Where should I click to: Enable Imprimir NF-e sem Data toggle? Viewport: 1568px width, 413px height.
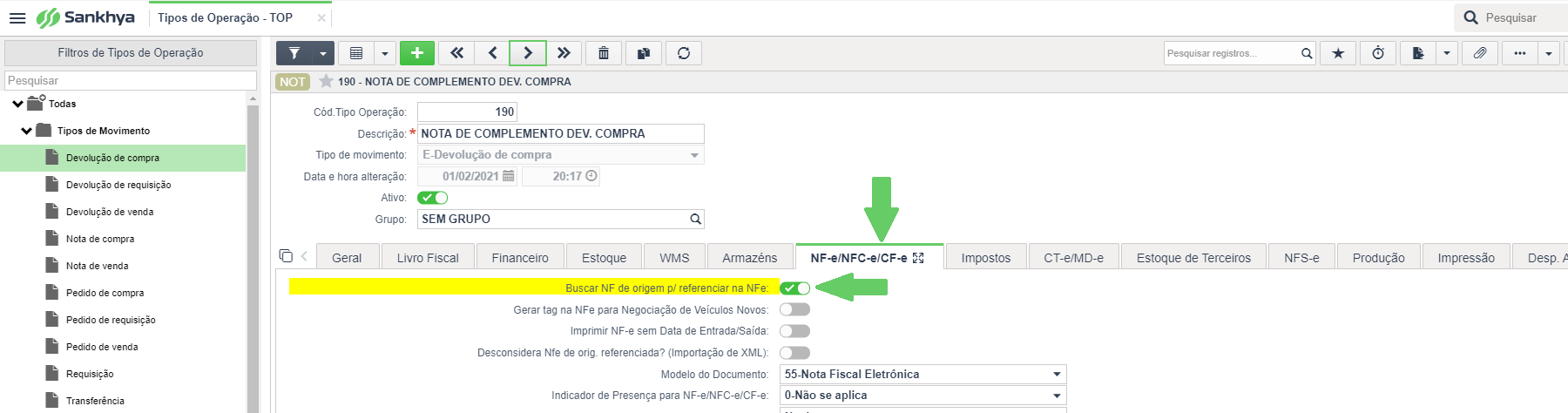[x=794, y=331]
